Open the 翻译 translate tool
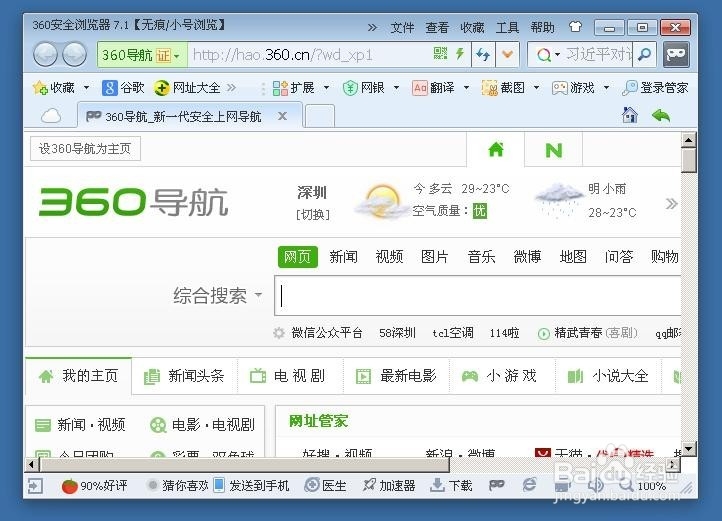 click(433, 88)
